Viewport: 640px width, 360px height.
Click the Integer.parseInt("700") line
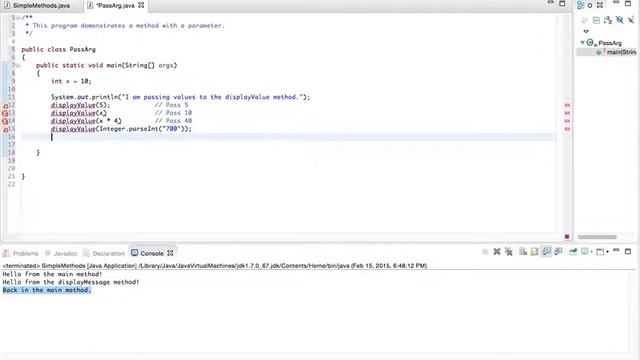[x=121, y=129]
